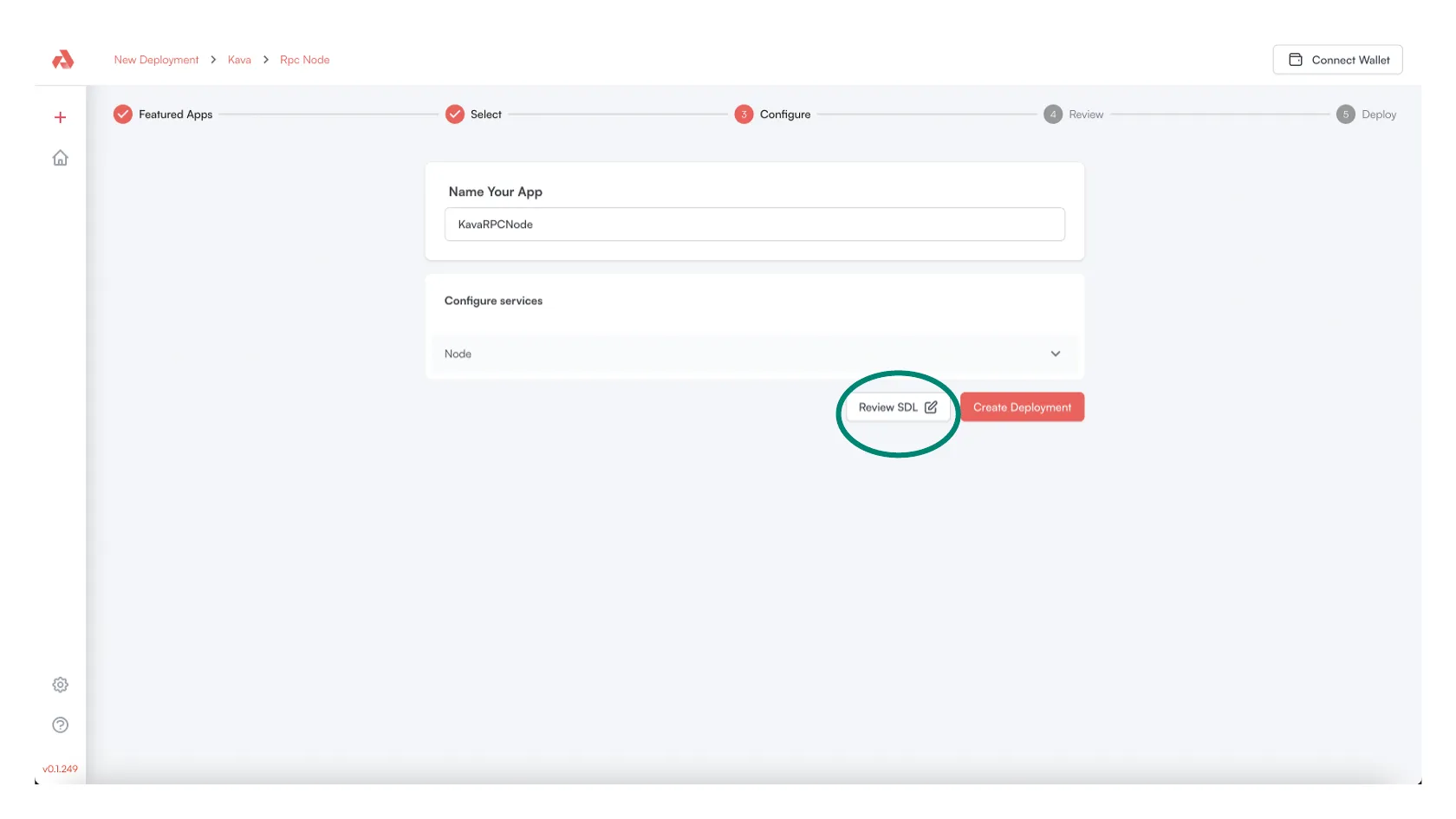Jump to the Deploy step
This screenshot has width=1456, height=819.
[1378, 114]
